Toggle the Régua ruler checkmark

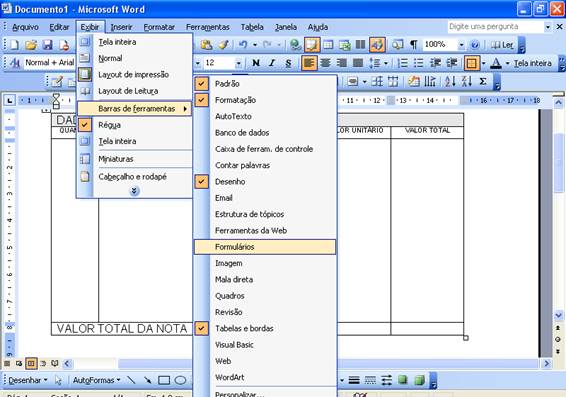click(134, 125)
